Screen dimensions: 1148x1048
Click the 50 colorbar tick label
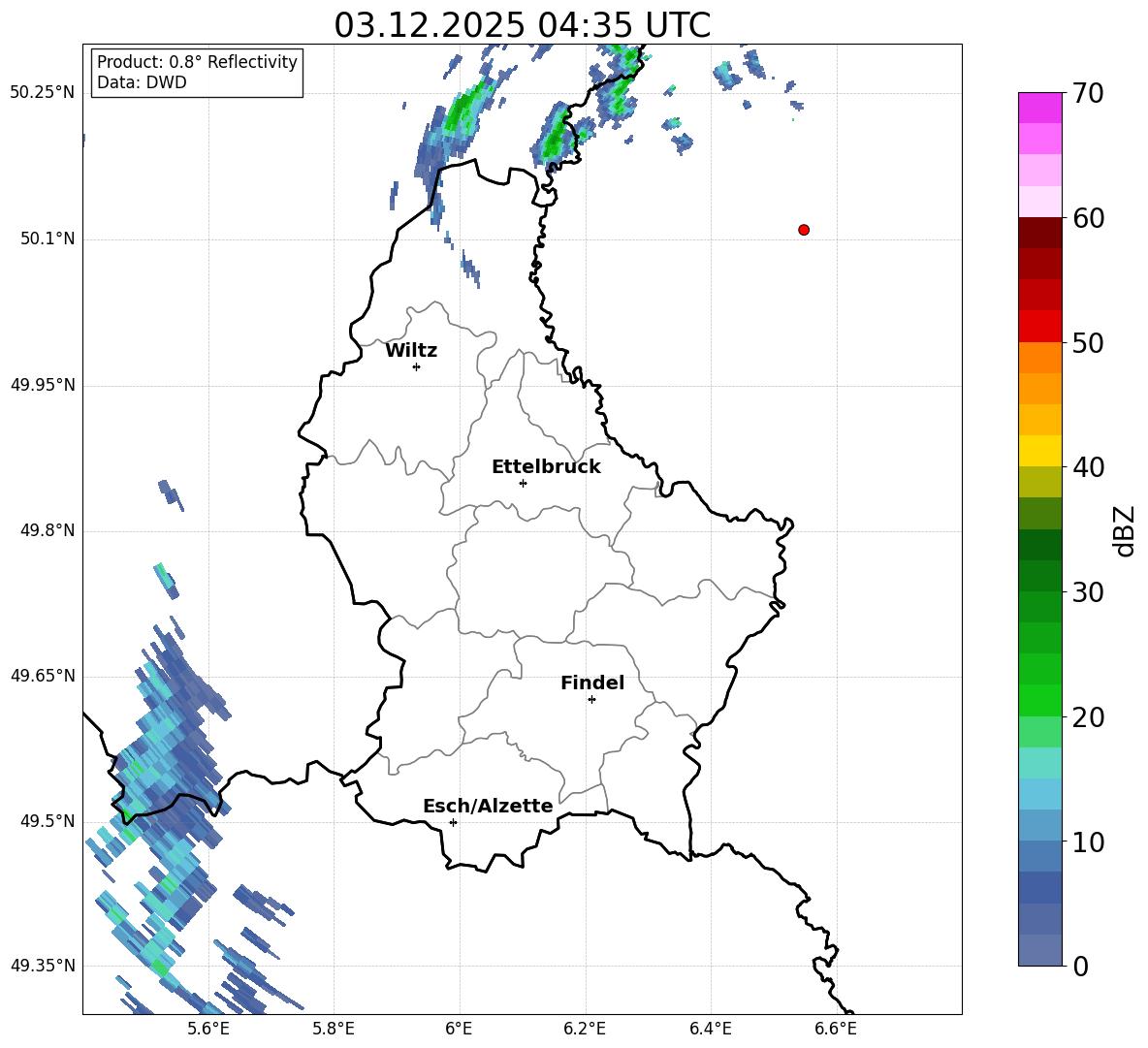click(x=1088, y=343)
